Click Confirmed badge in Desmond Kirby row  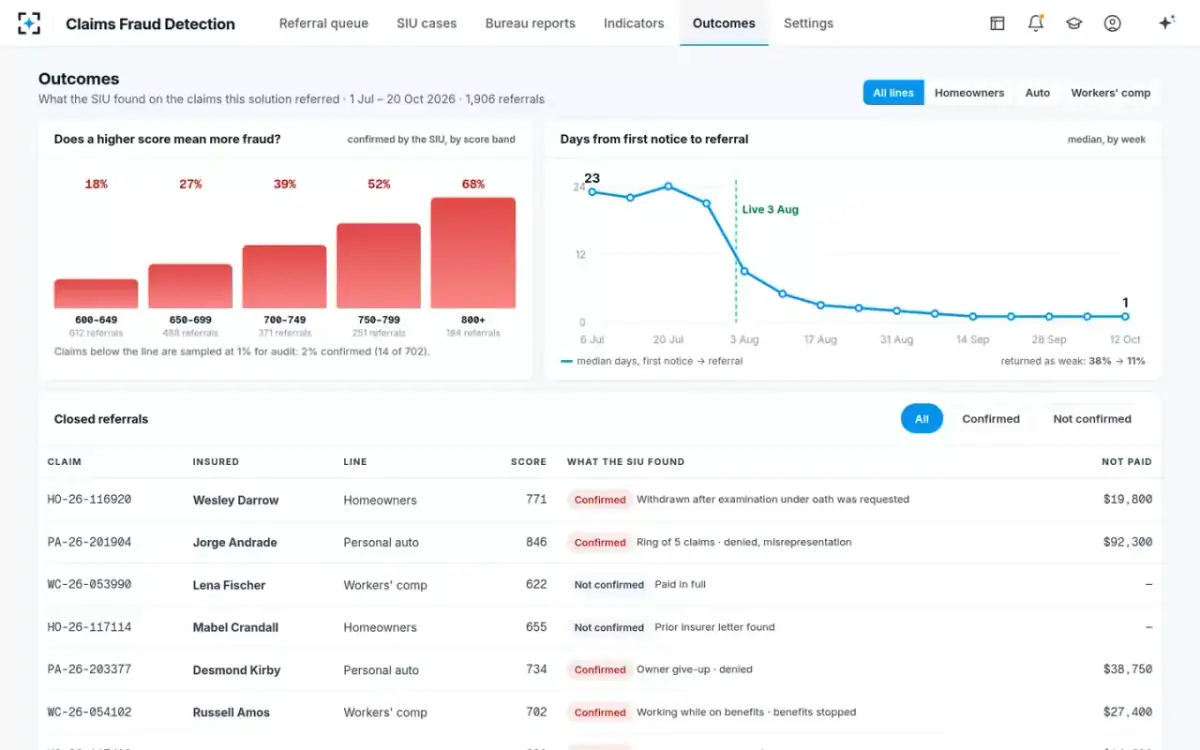click(600, 670)
